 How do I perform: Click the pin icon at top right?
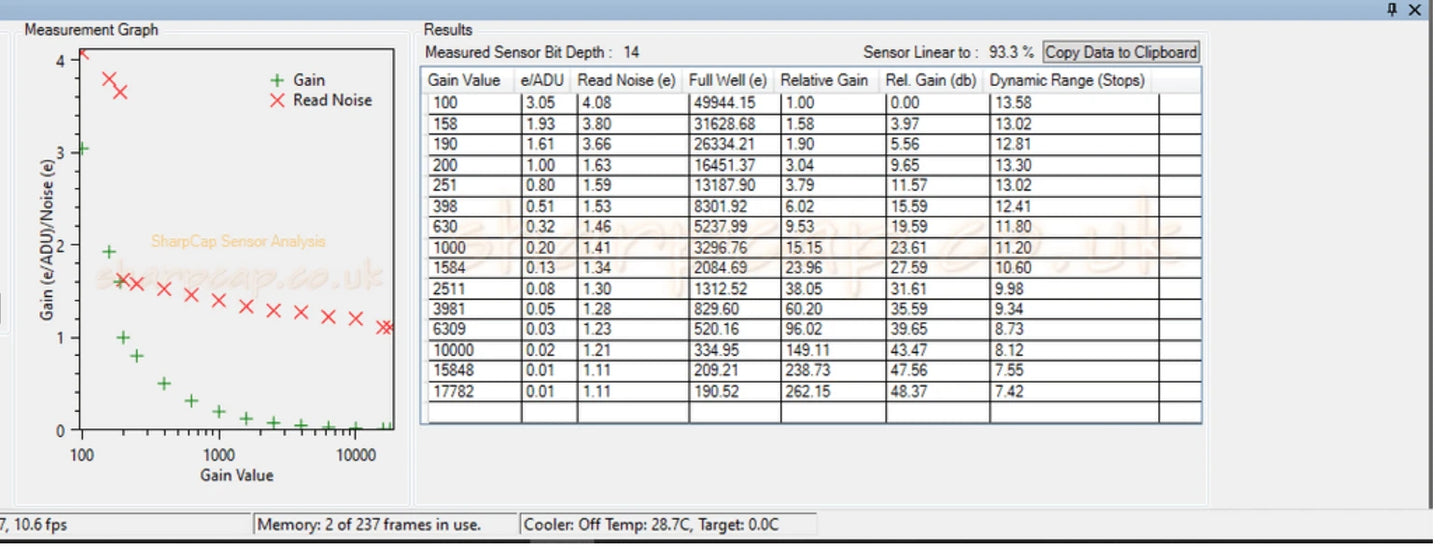click(1392, 9)
